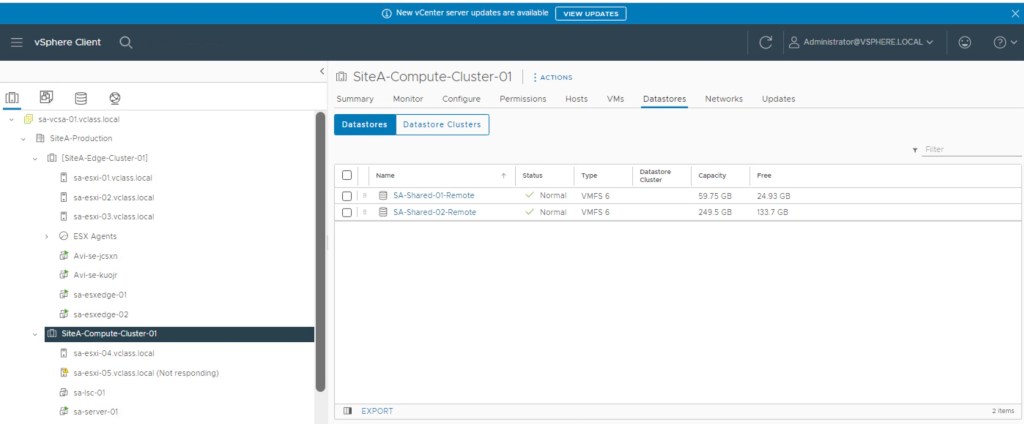Refresh using the circular arrow icon
This screenshot has height=424, width=1024.
765,42
